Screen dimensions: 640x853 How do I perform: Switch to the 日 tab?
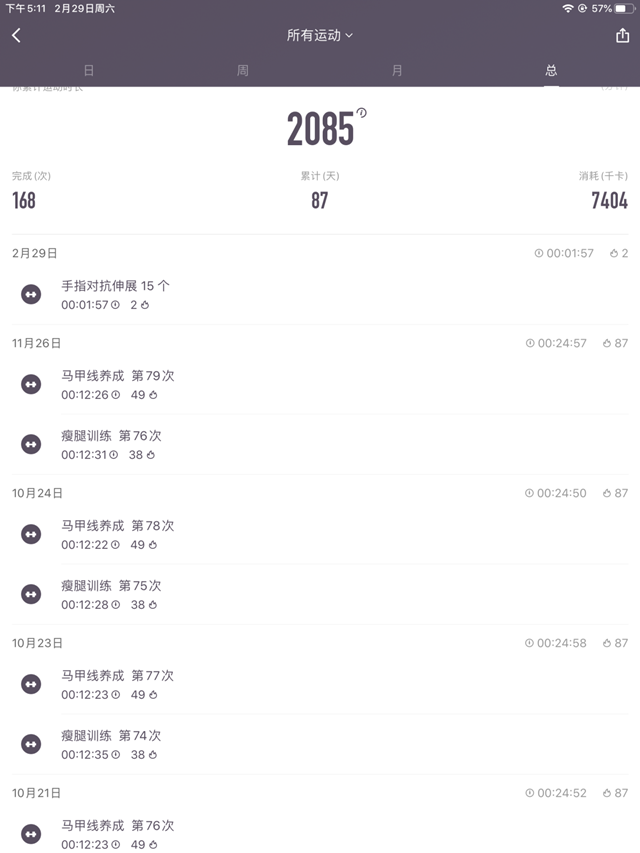click(x=89, y=70)
